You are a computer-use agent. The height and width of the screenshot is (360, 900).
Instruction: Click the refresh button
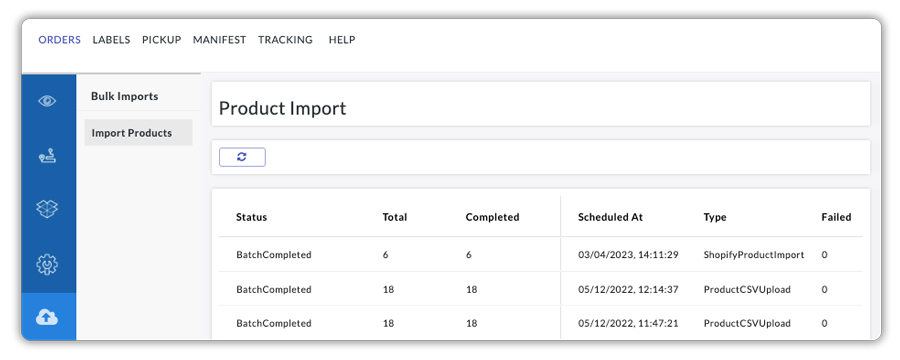click(x=242, y=157)
